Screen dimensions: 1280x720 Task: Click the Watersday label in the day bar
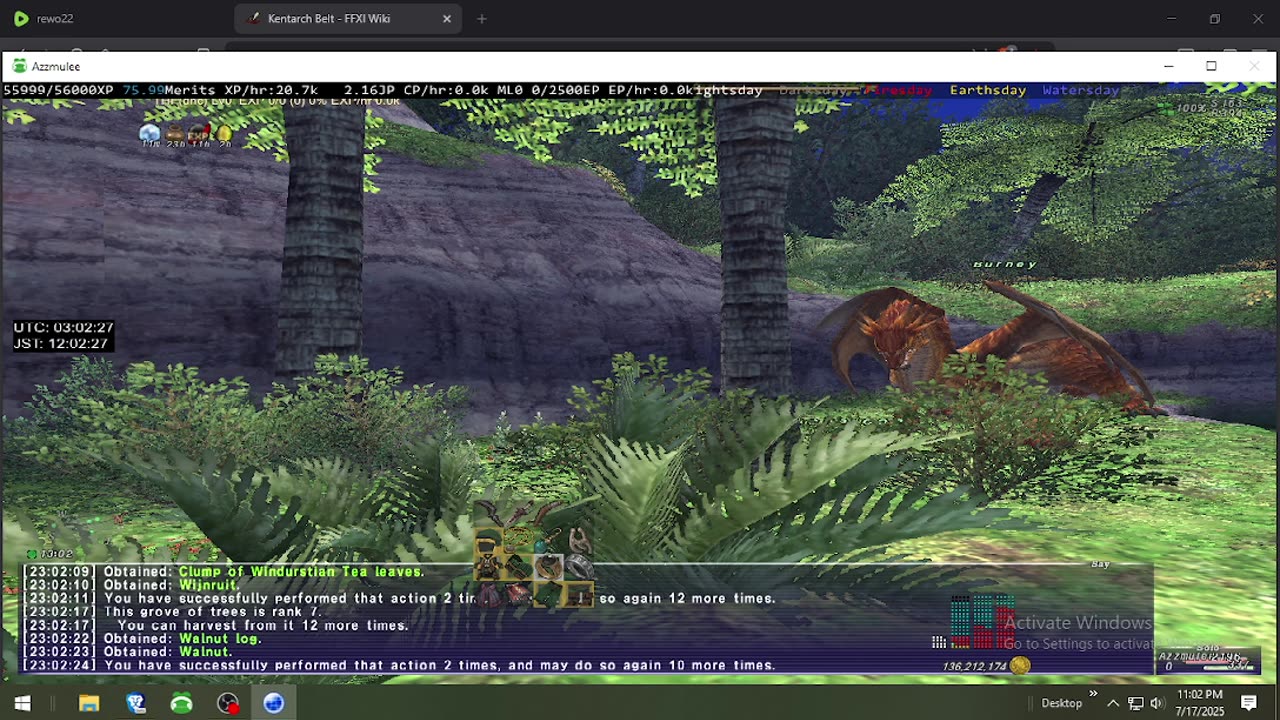pyautogui.click(x=1080, y=90)
